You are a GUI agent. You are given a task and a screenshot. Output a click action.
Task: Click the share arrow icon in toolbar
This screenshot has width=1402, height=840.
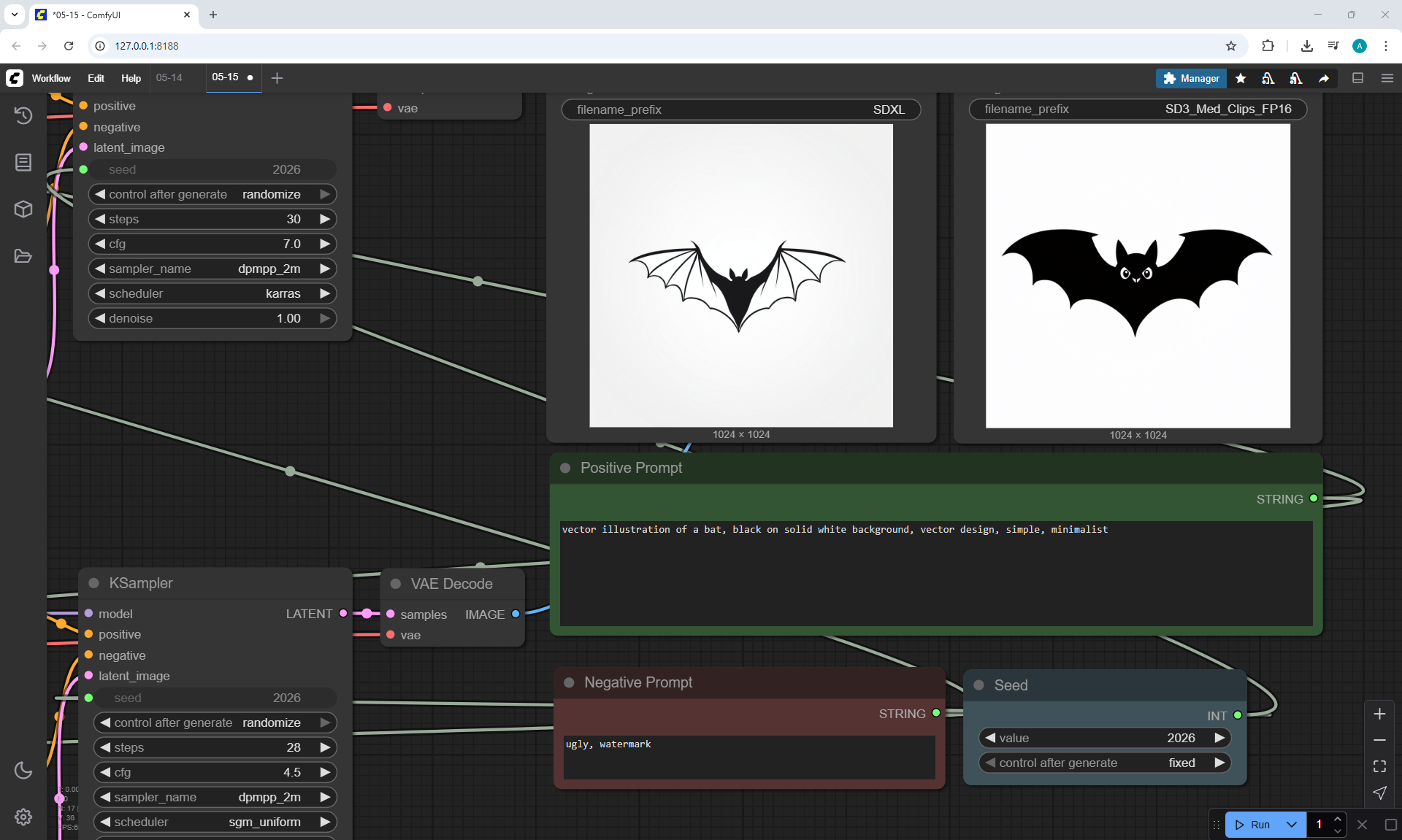point(1324,78)
